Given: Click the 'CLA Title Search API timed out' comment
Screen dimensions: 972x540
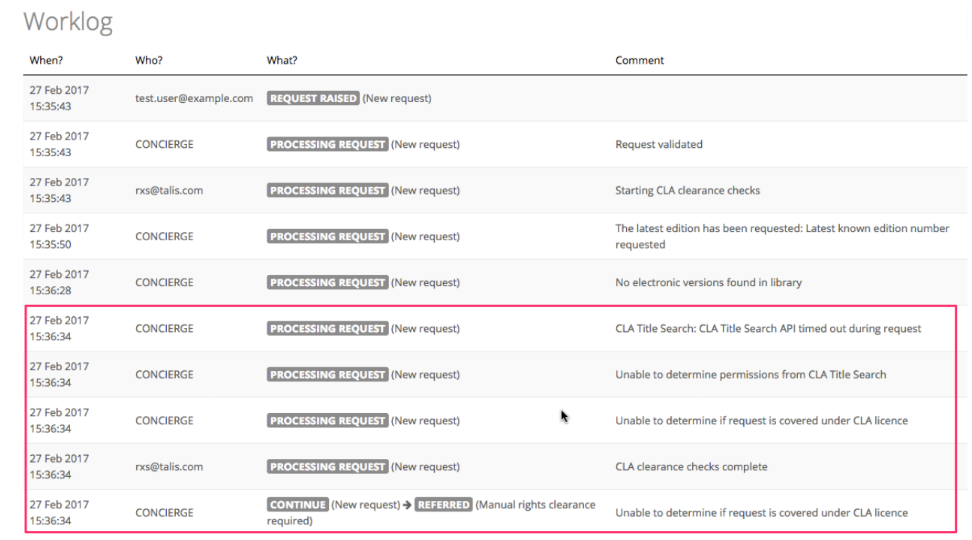Looking at the screenshot, I should [768, 329].
